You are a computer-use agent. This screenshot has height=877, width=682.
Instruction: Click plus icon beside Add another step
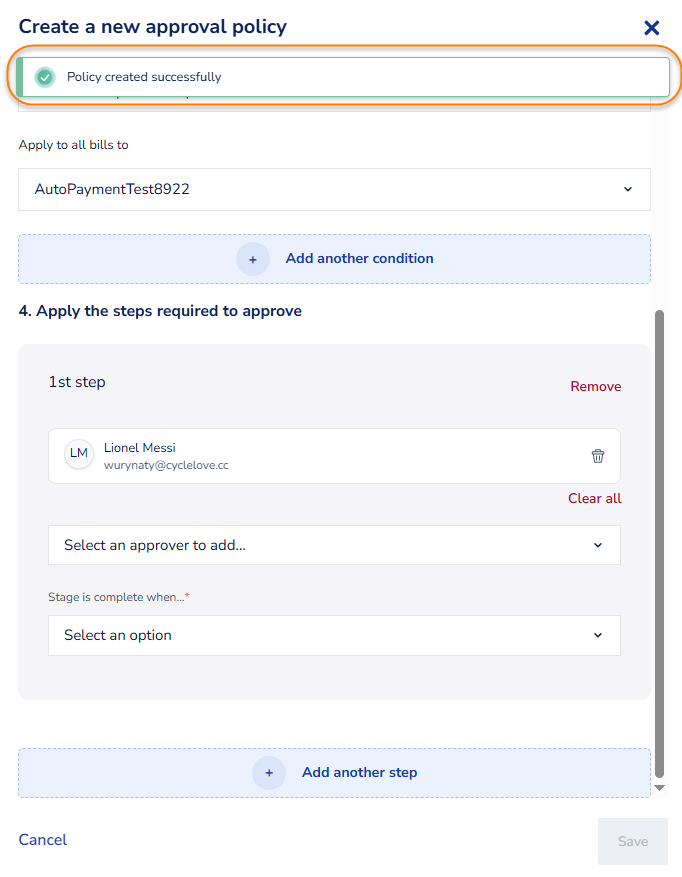(269, 772)
